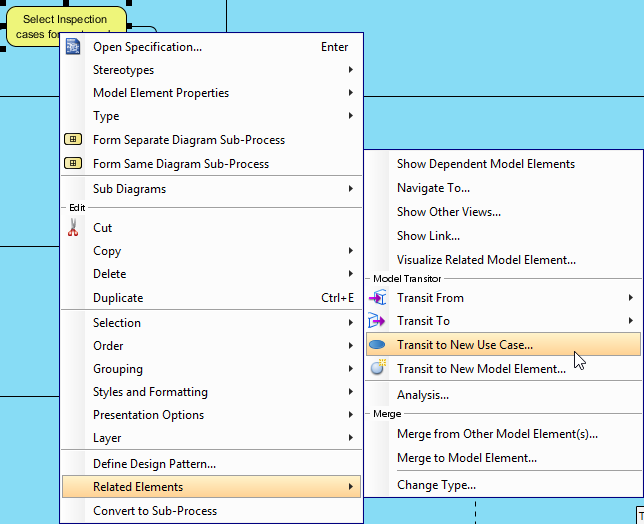
Task: Open Styles and Formatting submenu
Action: coord(211,392)
